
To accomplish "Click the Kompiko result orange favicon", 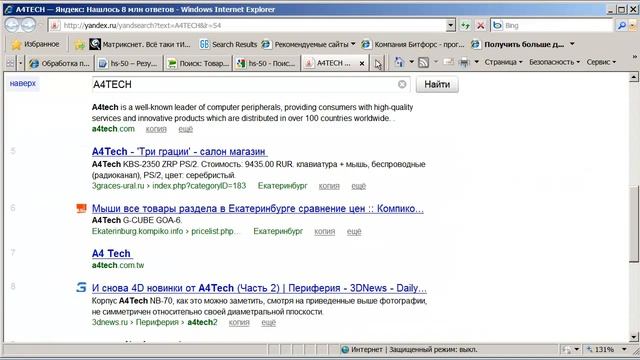I will 81,208.
